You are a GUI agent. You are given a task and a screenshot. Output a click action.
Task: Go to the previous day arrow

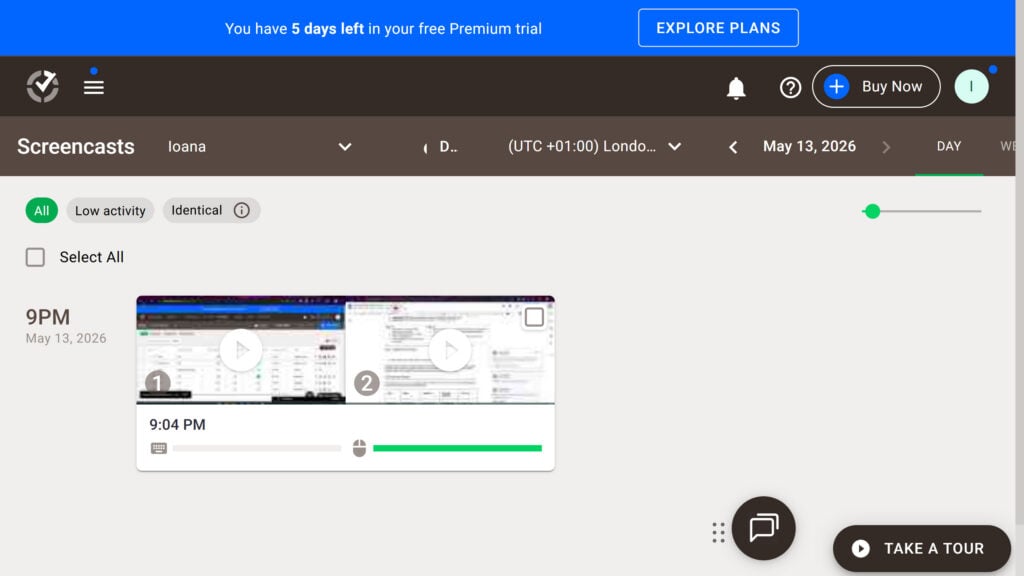[733, 148]
